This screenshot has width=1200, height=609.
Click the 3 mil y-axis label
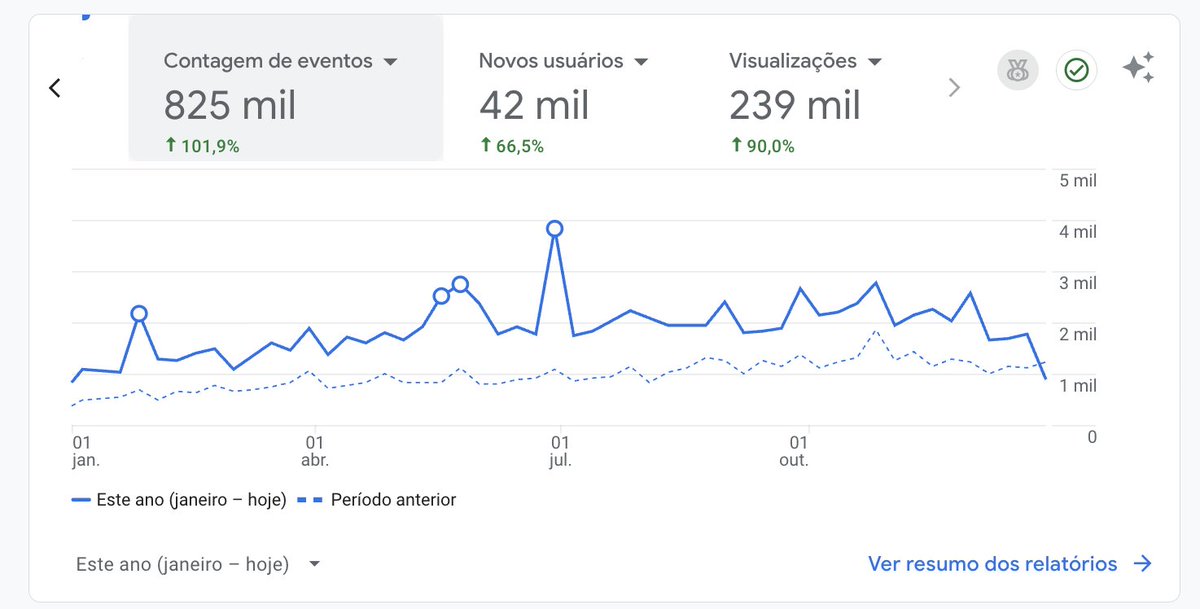click(x=1078, y=283)
